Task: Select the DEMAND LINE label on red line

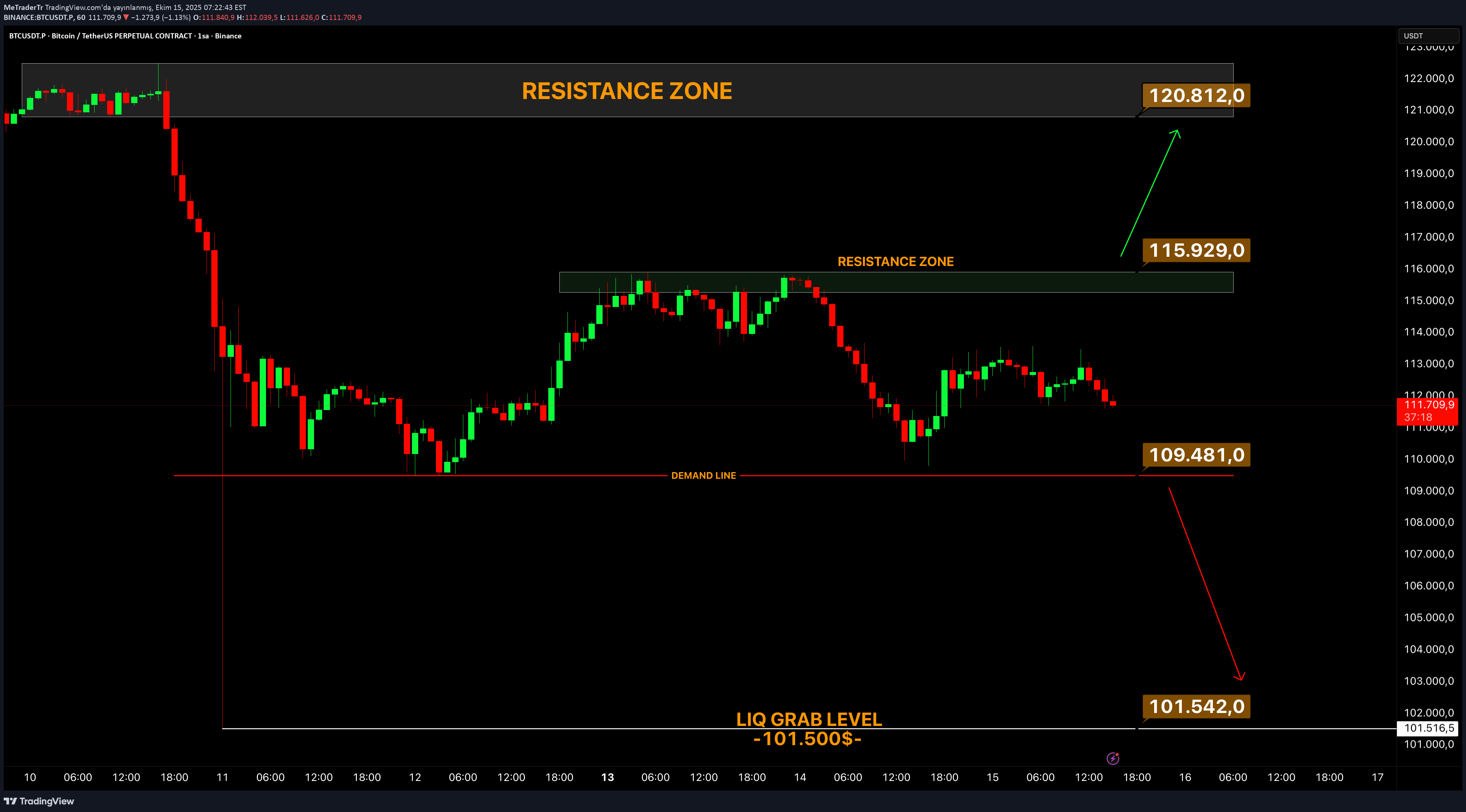Action: coord(703,476)
